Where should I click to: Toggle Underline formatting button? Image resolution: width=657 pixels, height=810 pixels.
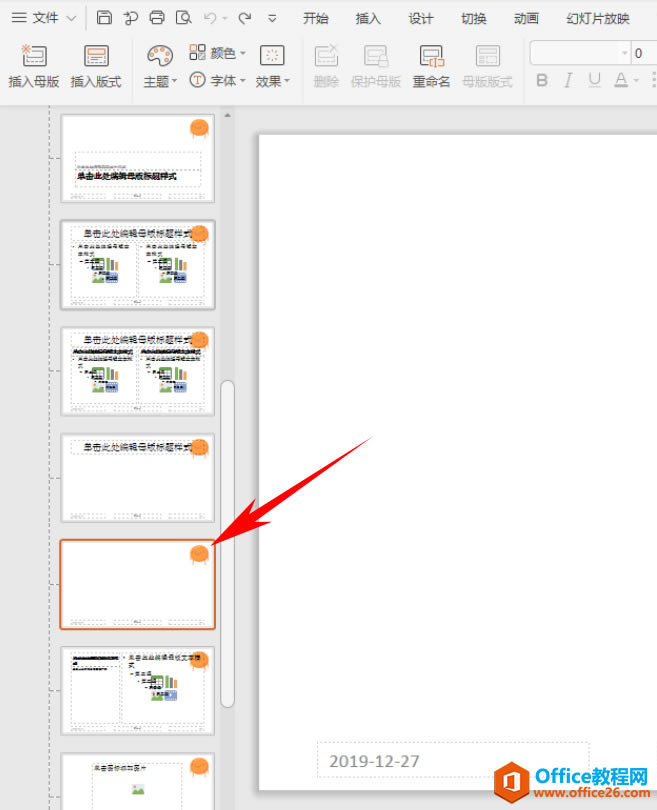pos(595,80)
